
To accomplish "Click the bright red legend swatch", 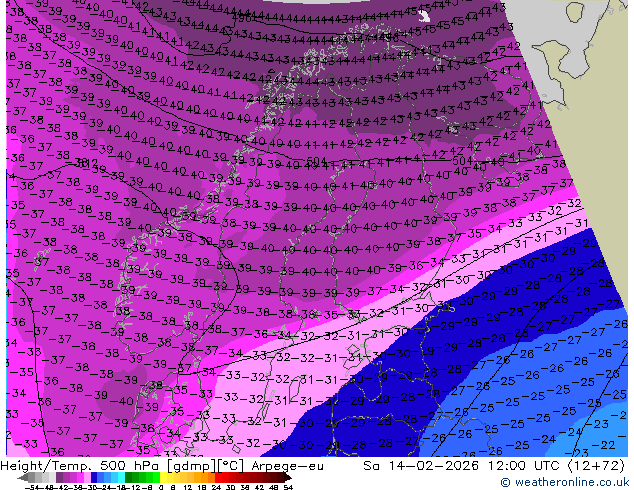I will tap(218, 478).
